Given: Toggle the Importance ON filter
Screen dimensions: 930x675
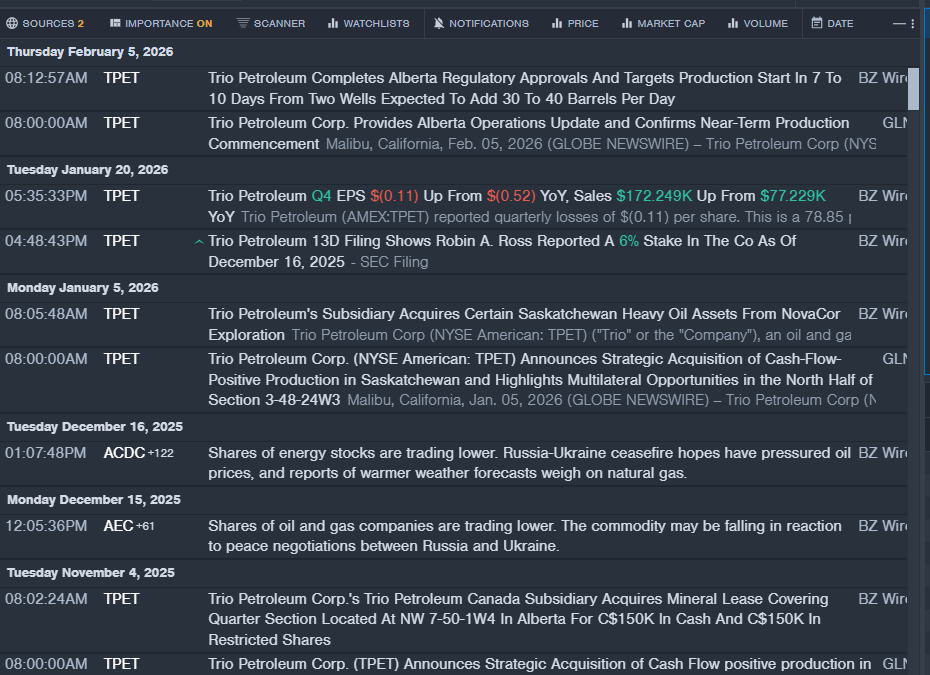Looking at the screenshot, I should [x=161, y=23].
